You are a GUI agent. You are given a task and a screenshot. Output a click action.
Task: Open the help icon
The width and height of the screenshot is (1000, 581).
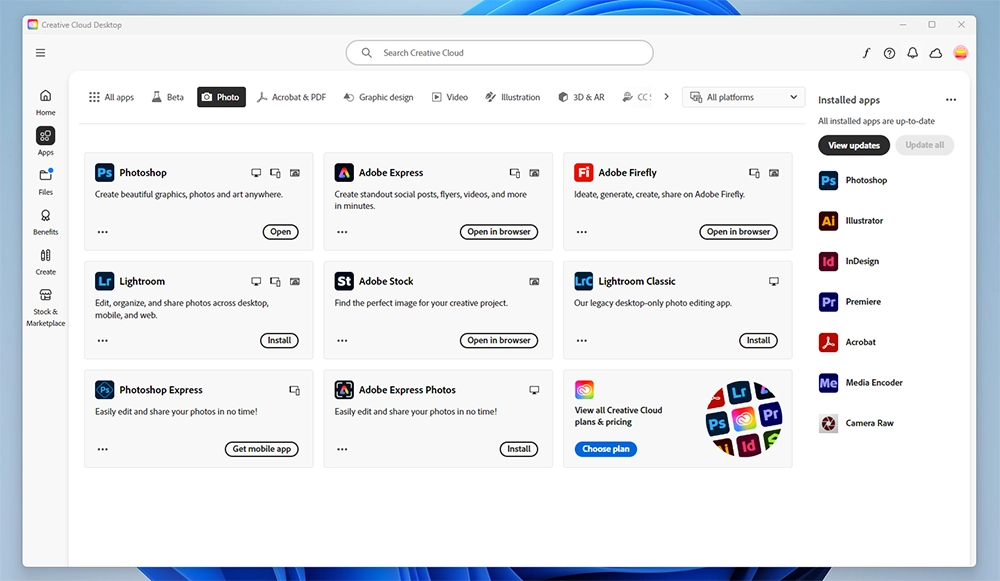coord(889,53)
